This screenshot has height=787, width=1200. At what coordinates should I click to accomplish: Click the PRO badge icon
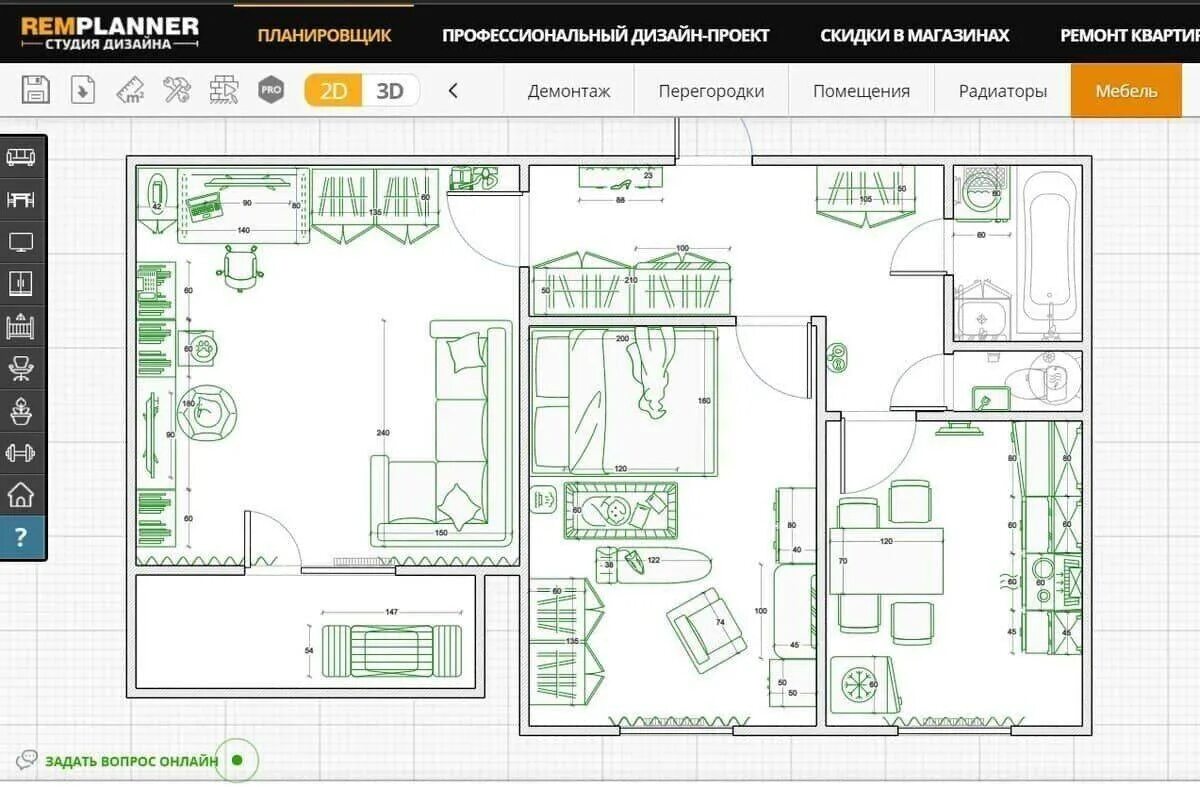pyautogui.click(x=271, y=90)
